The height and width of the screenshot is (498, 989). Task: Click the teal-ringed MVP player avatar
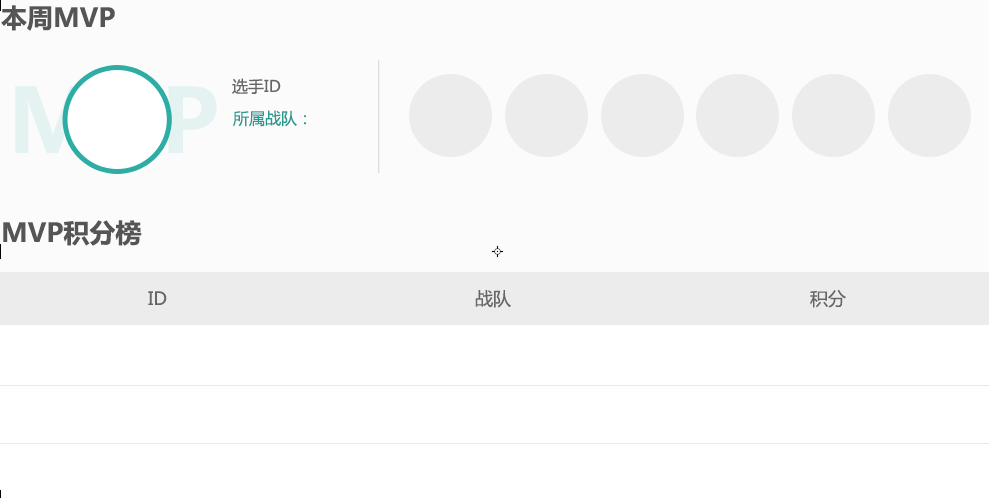point(117,119)
